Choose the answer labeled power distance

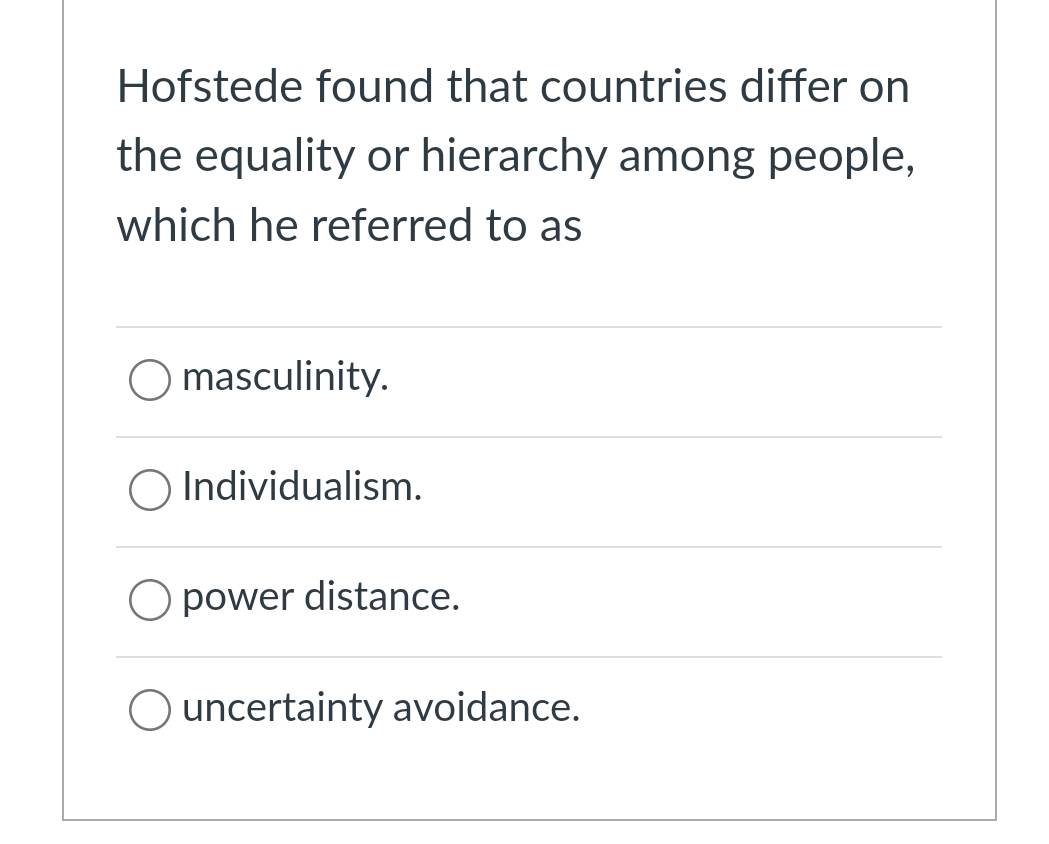[320, 597]
